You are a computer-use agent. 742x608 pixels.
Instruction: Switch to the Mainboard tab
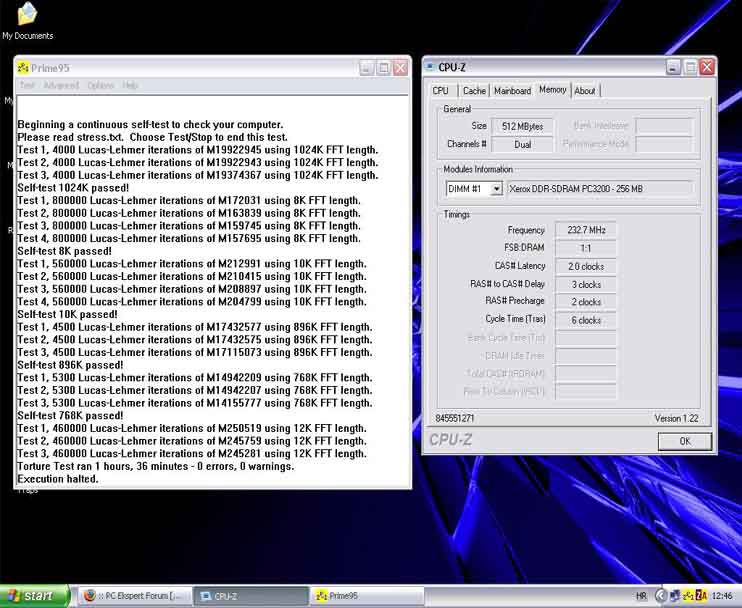(x=512, y=91)
